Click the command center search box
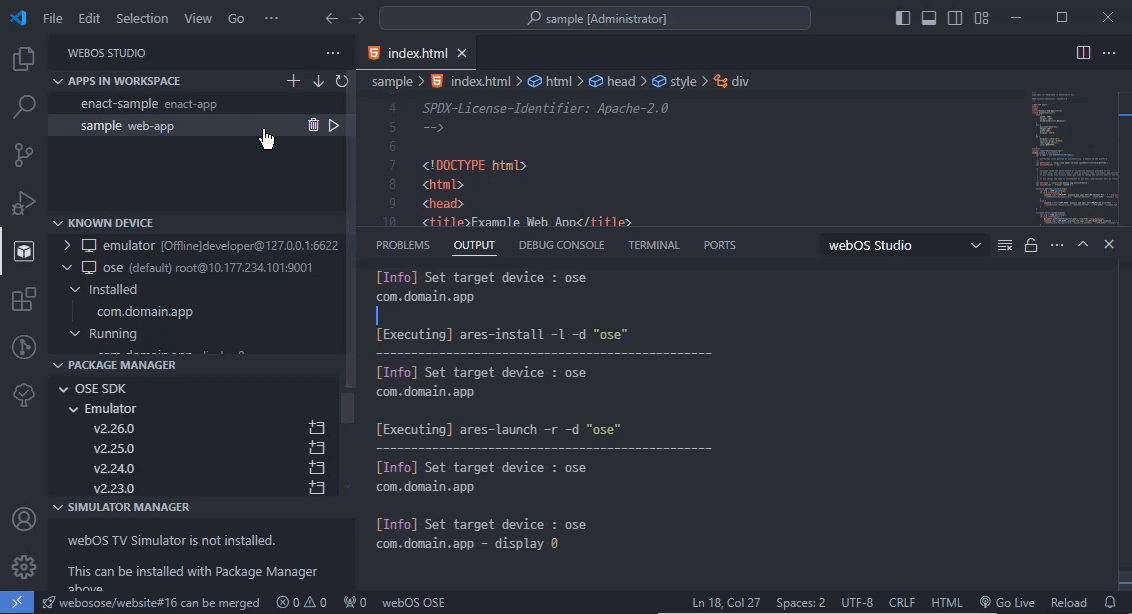This screenshot has width=1132, height=614. point(595,18)
